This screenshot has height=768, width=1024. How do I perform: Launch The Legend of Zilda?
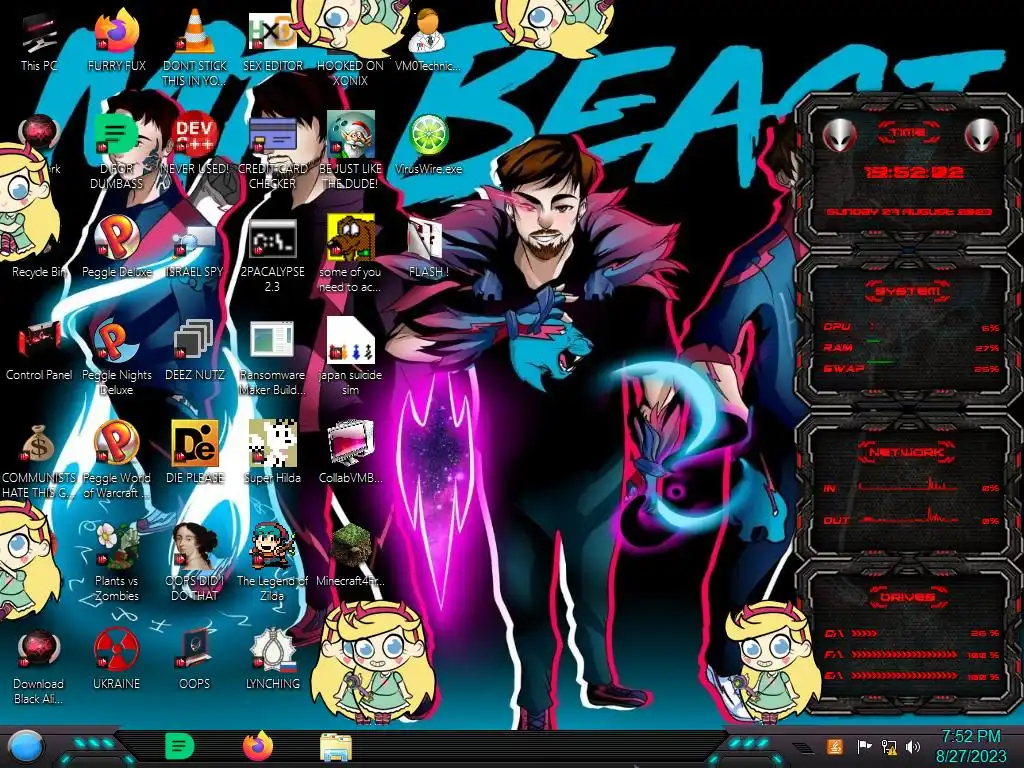click(272, 563)
